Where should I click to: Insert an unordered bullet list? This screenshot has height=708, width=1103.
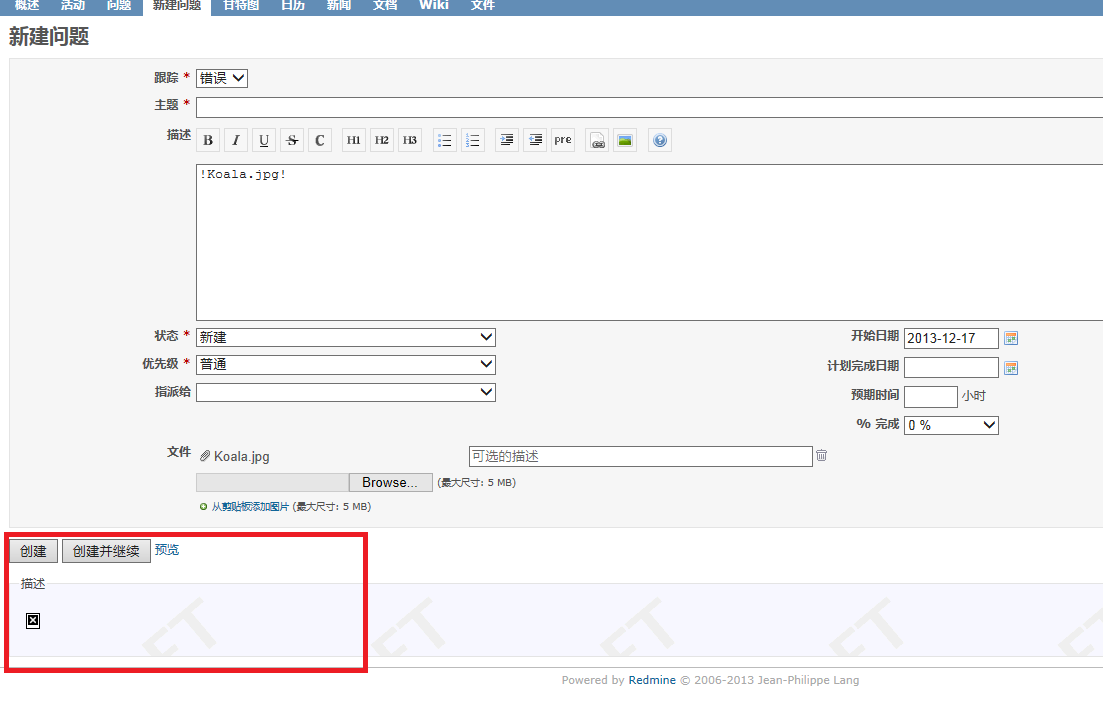(x=445, y=141)
